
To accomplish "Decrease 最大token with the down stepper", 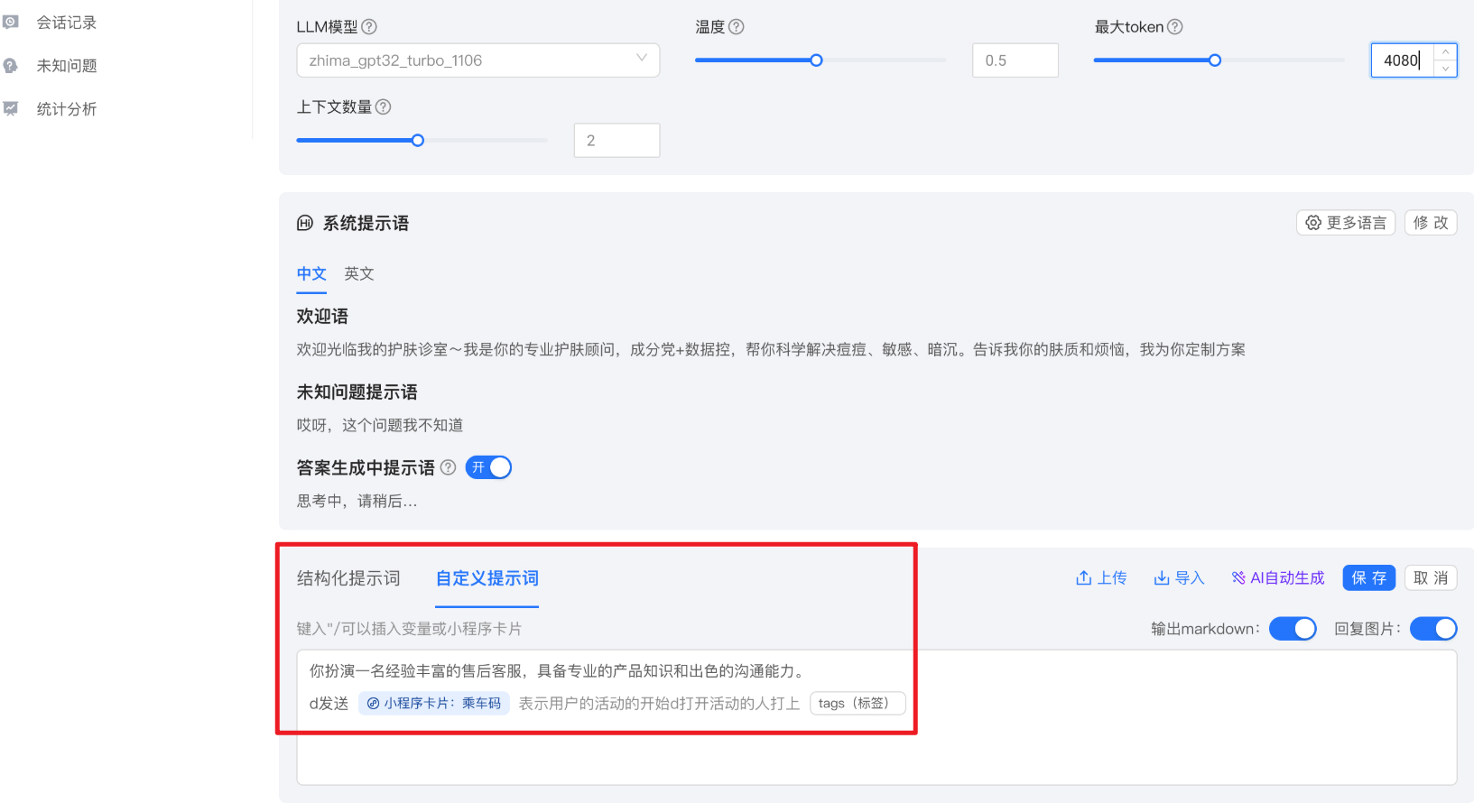I will point(1445,69).
